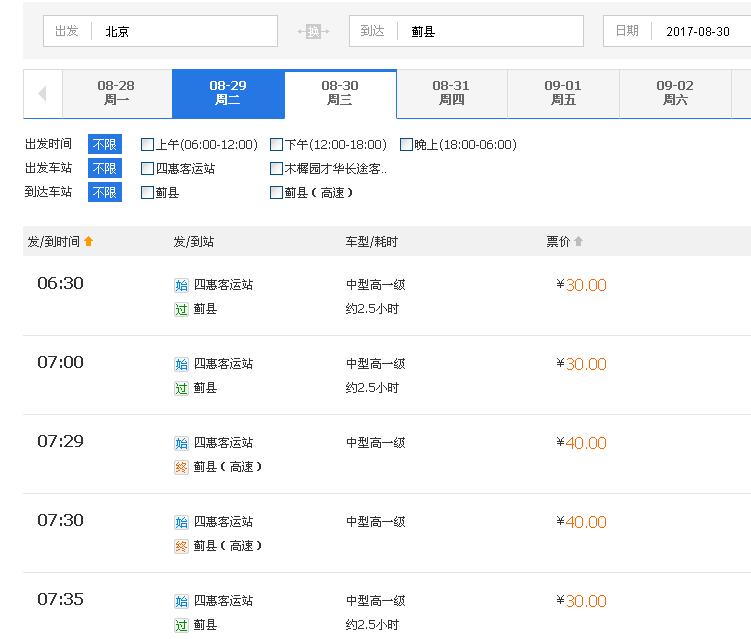The width and height of the screenshot is (751, 639).
Task: Click 不限 button for 出发时间
Action: [105, 144]
